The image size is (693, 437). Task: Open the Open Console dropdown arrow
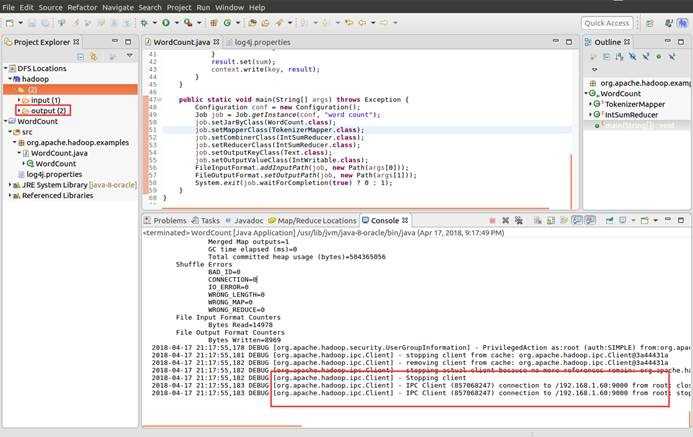655,220
